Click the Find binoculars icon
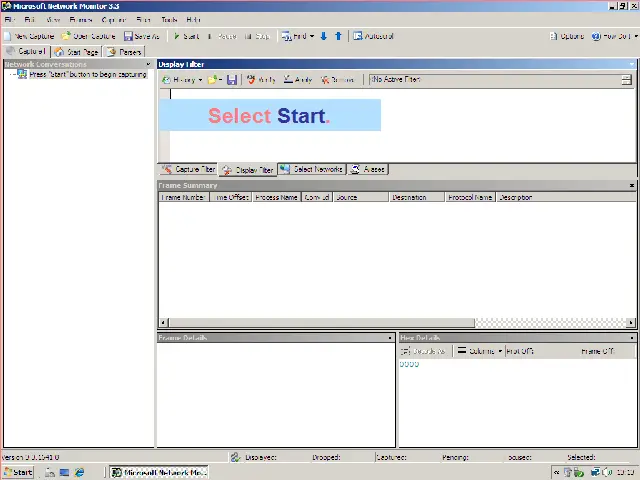 coord(286,36)
